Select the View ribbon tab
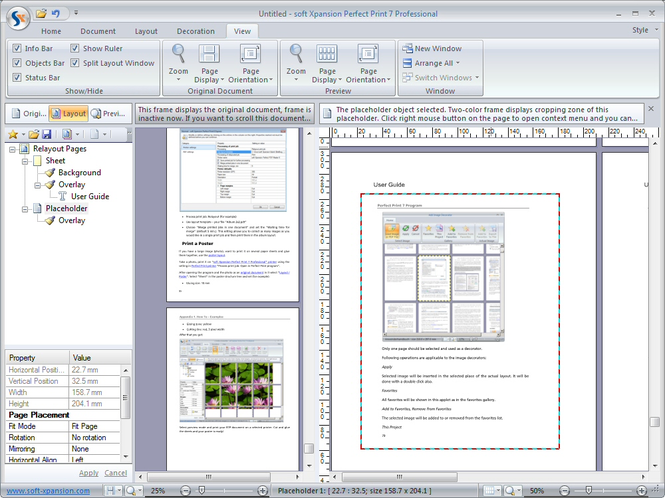Image resolution: width=665 pixels, height=498 pixels. tap(242, 31)
